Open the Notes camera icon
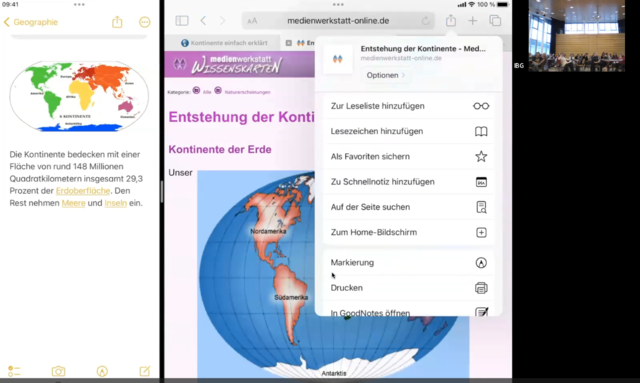 (58, 371)
